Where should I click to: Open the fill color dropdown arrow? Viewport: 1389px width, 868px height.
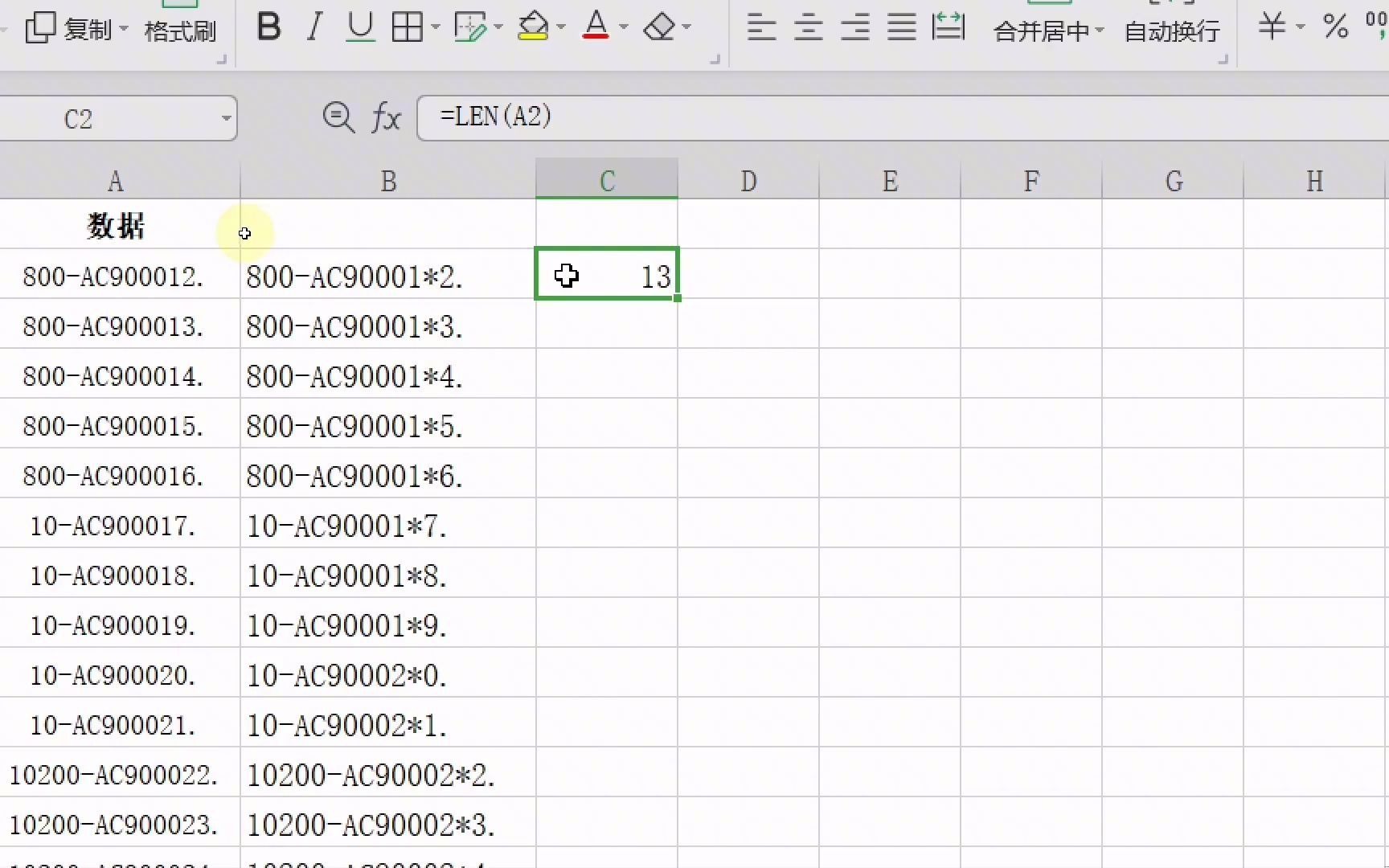[561, 27]
